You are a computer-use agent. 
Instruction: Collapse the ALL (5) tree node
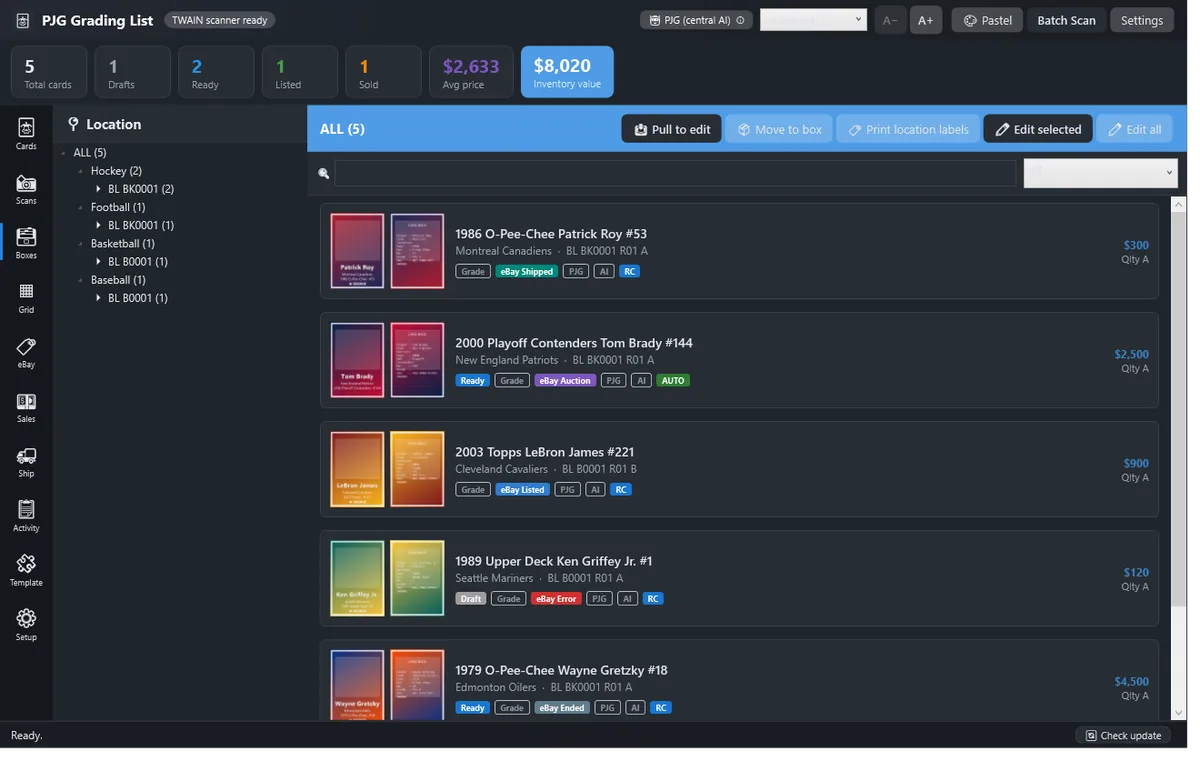64,153
